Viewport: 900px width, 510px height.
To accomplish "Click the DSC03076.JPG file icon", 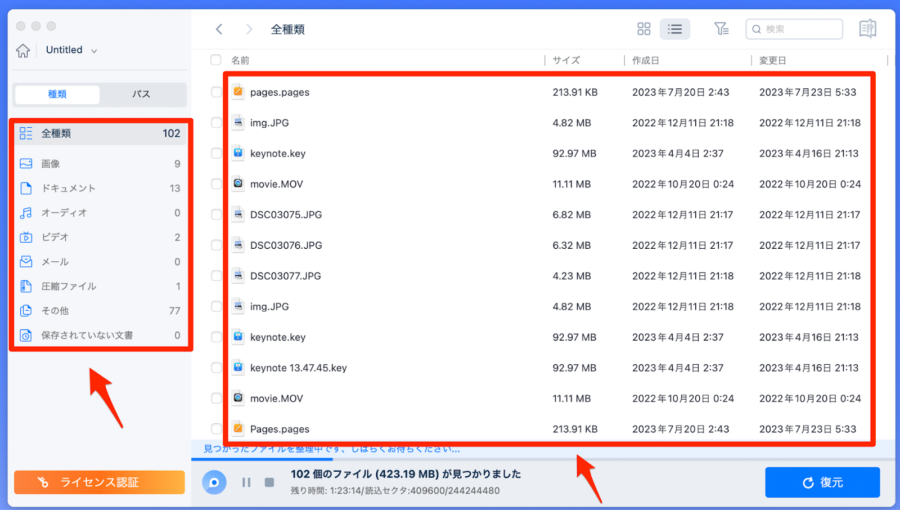I will (x=238, y=245).
